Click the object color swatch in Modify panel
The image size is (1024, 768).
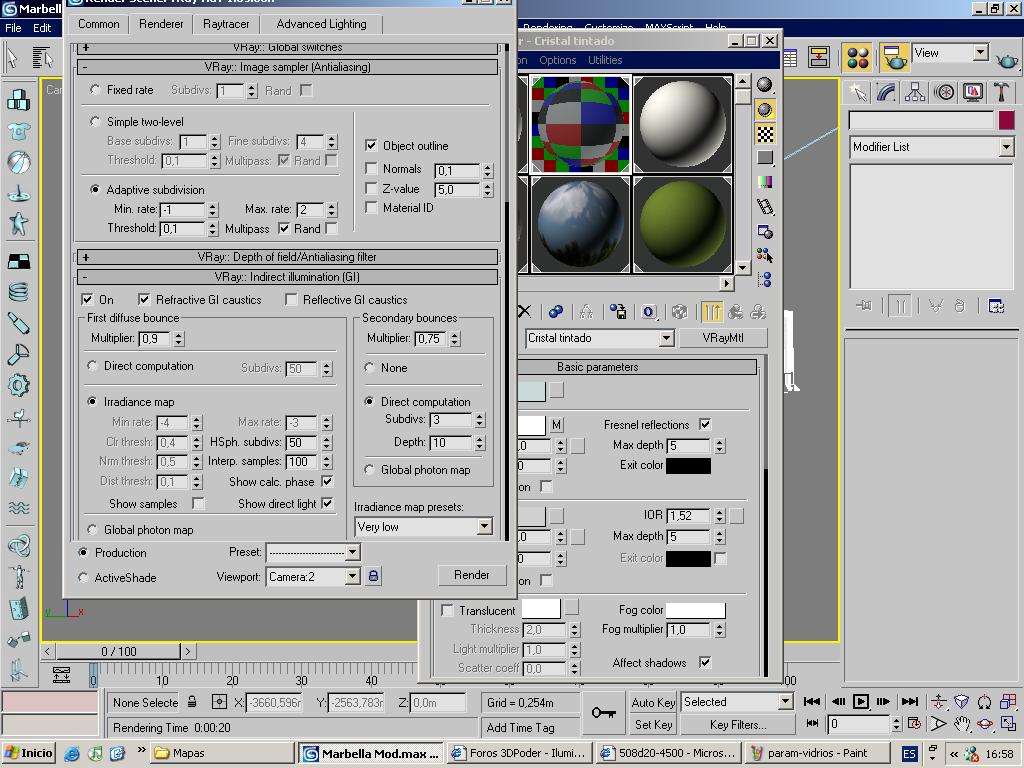pos(1006,120)
